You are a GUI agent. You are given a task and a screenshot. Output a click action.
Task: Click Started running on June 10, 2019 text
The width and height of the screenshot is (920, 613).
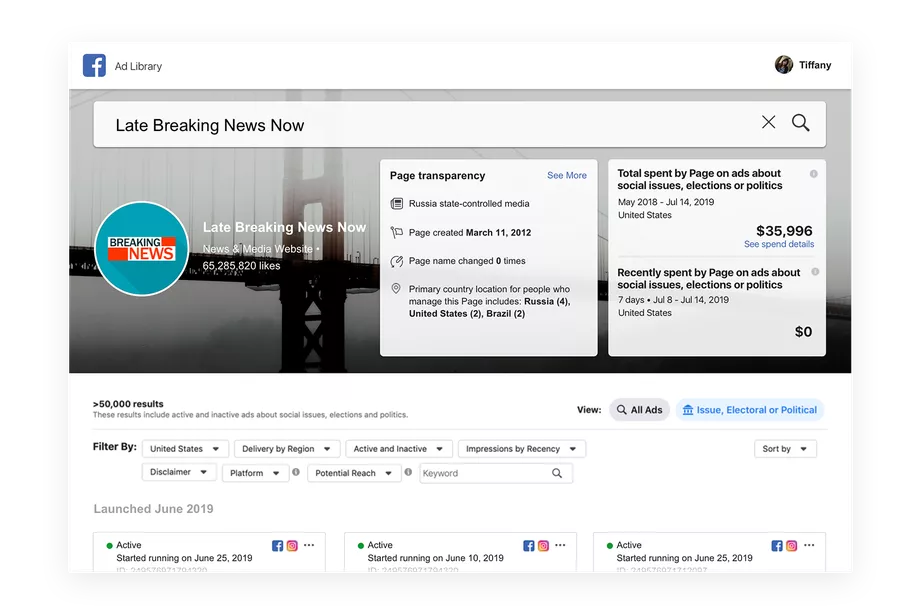click(x=435, y=558)
